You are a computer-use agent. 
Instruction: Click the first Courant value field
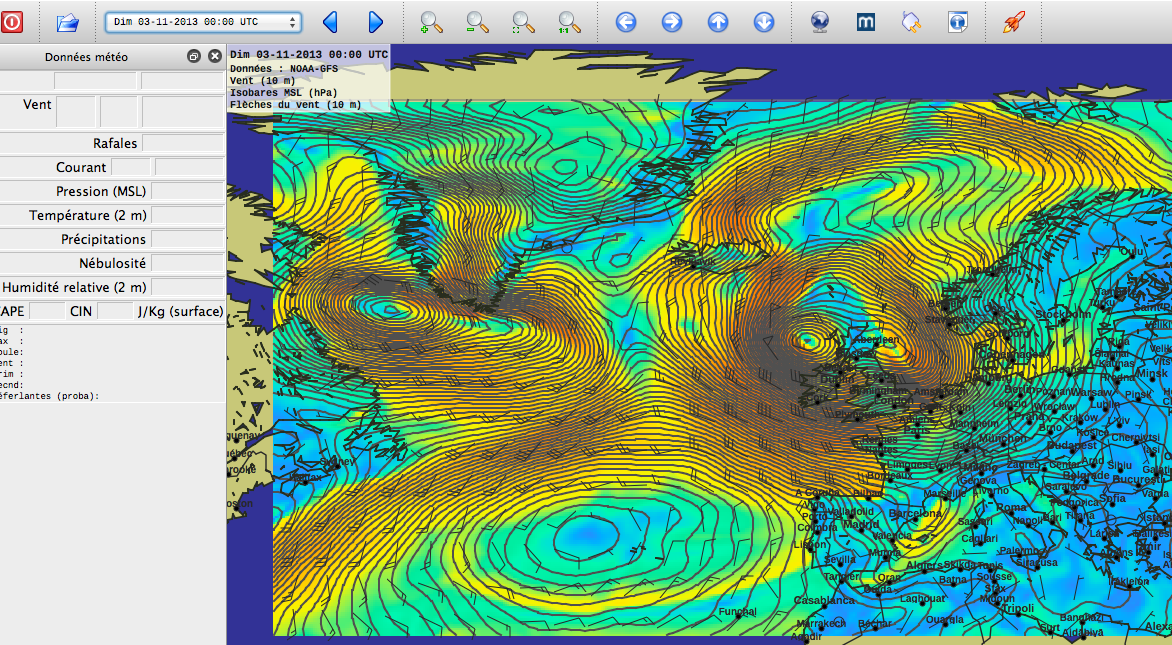click(x=131, y=167)
